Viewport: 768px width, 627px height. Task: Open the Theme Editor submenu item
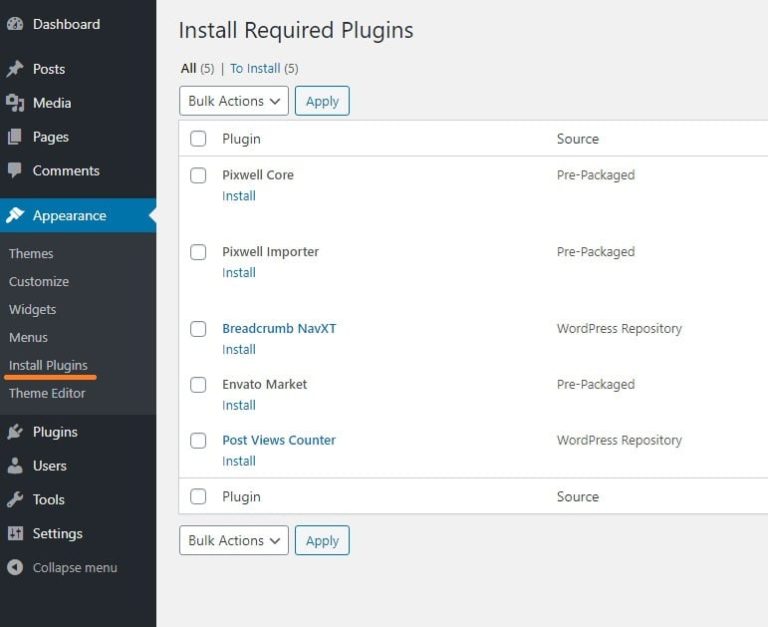pos(47,393)
